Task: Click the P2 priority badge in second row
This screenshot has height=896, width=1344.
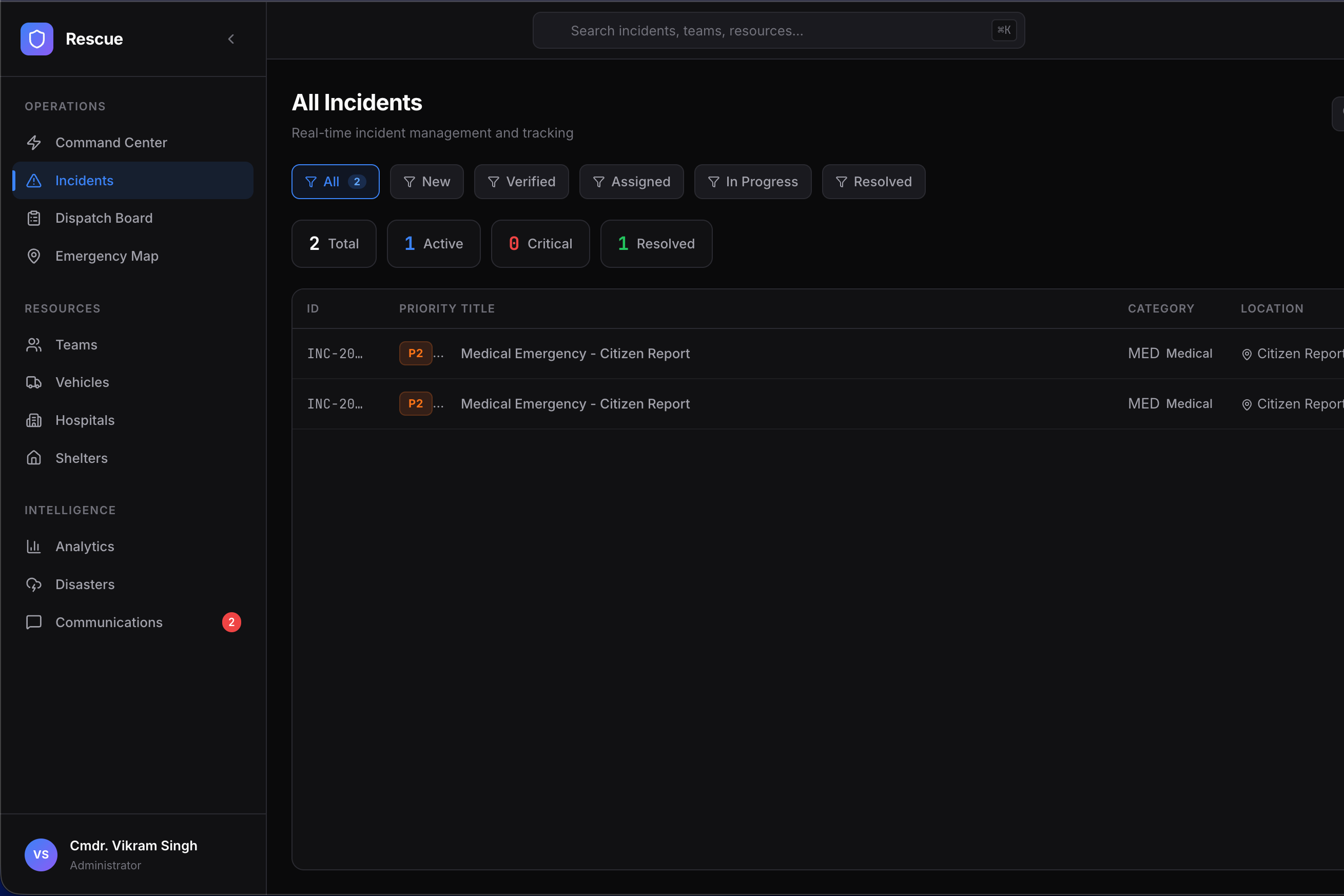Action: coord(416,403)
